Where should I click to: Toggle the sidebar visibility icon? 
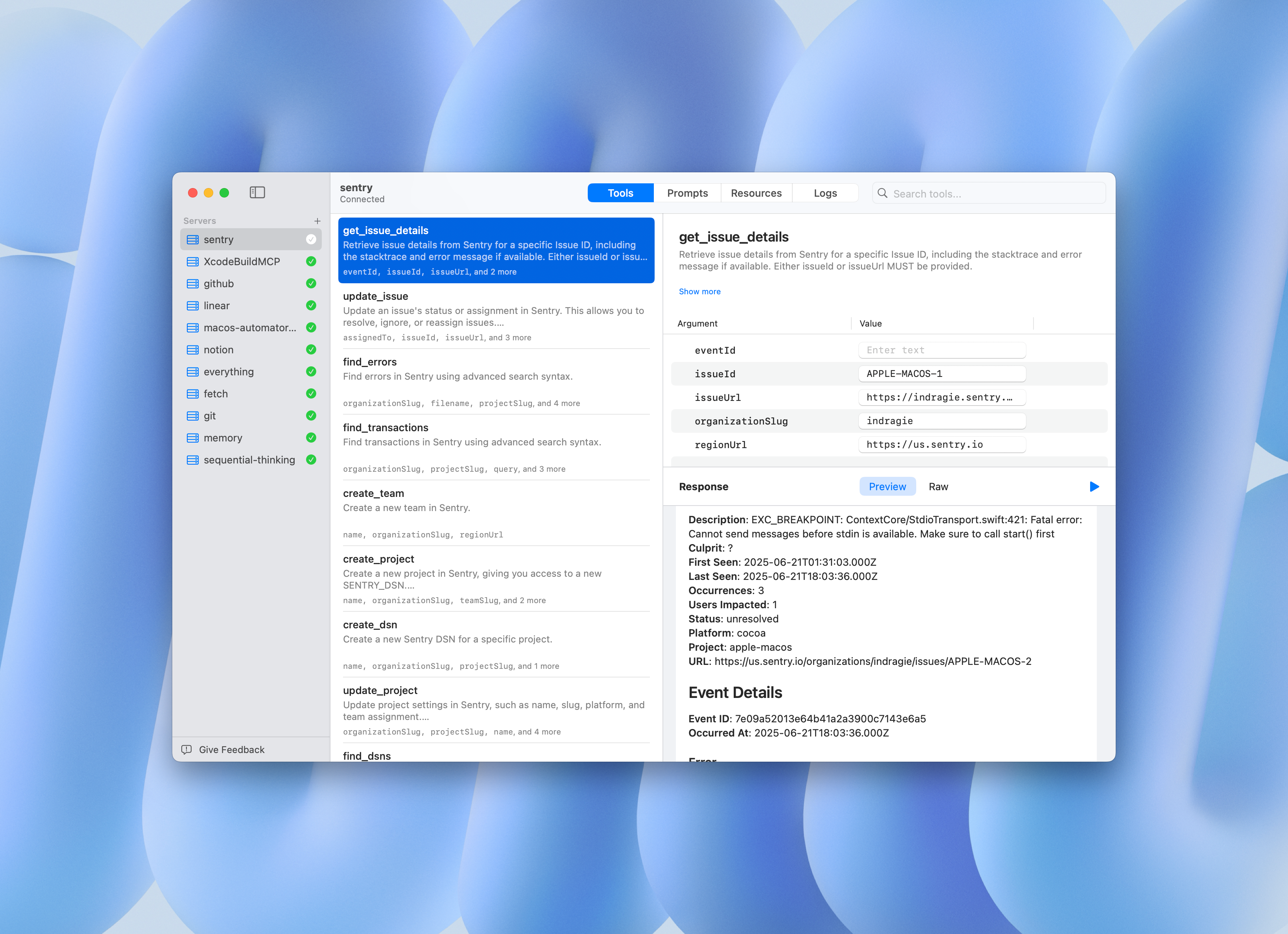tap(257, 192)
